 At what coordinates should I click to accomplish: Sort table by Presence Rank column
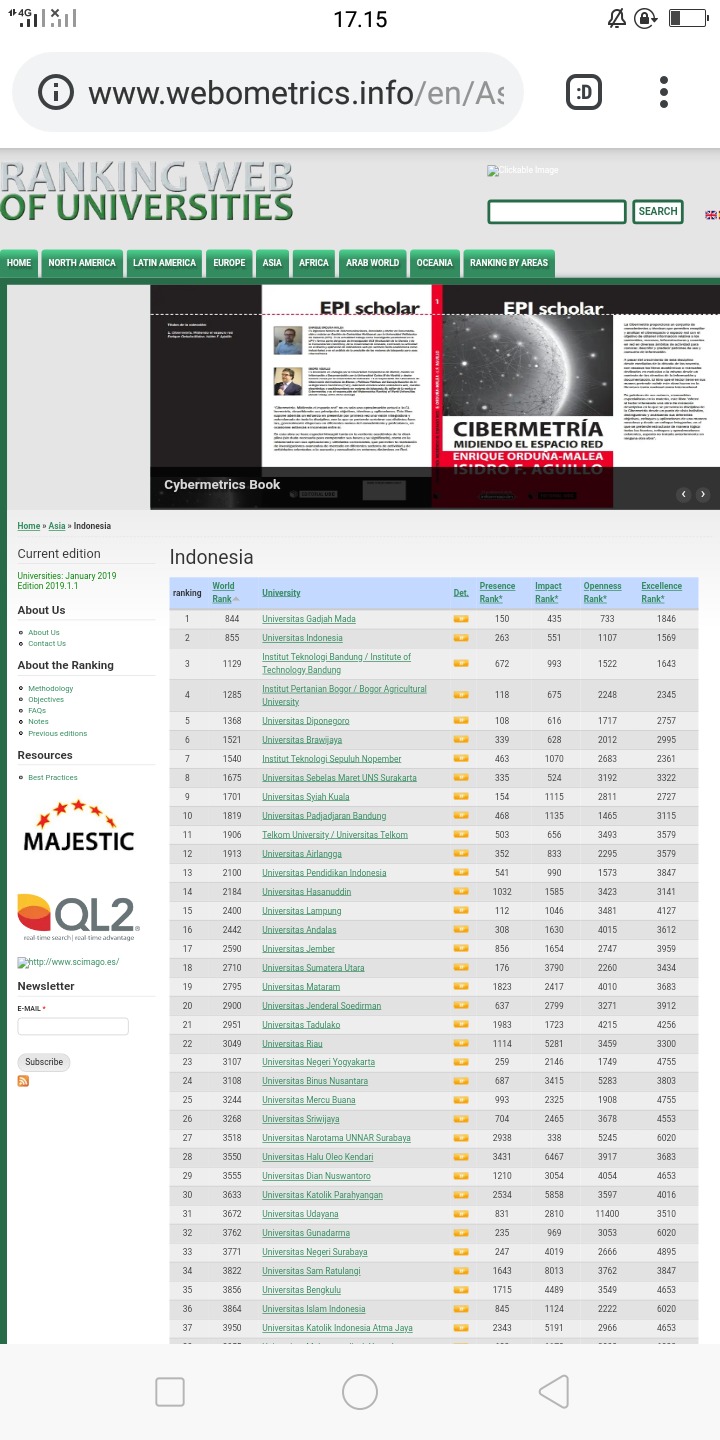(x=497, y=592)
